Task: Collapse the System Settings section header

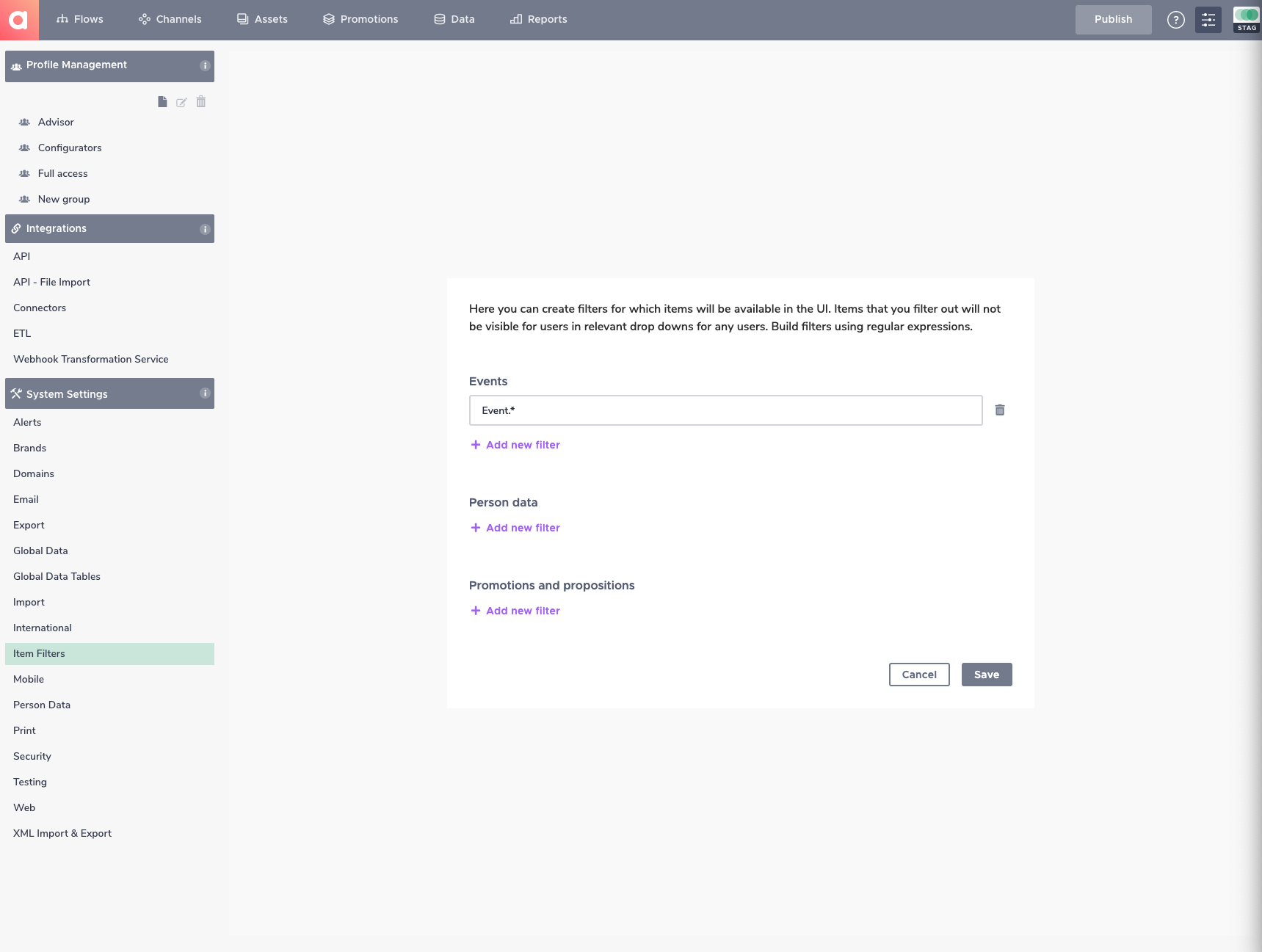Action: coord(109,393)
